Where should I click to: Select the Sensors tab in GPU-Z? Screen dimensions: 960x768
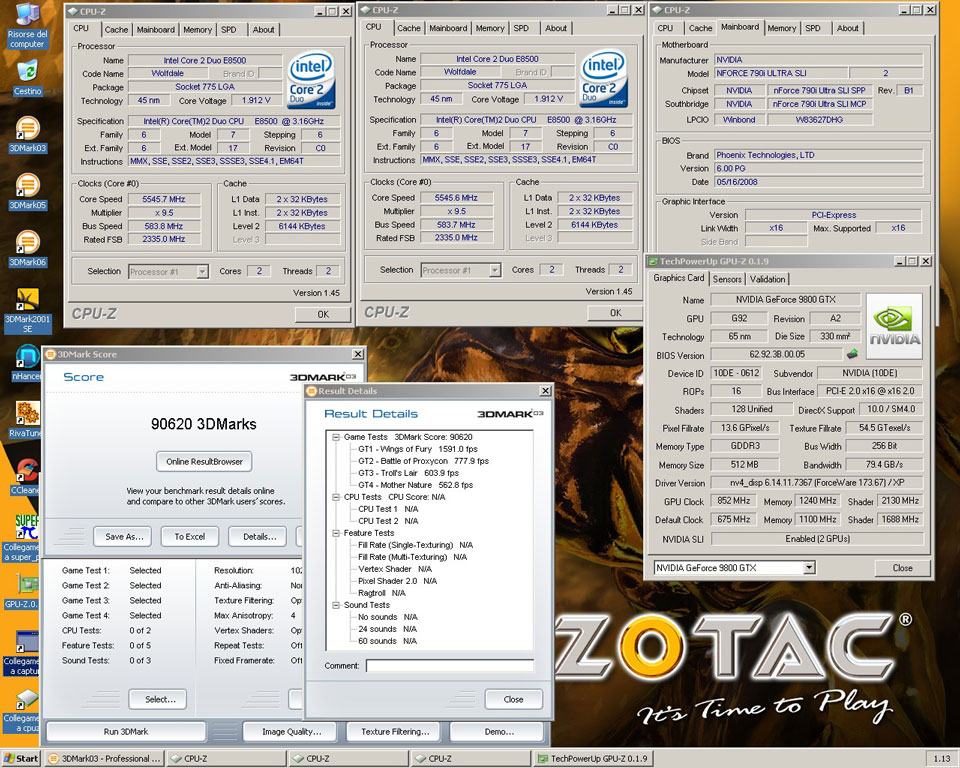[727, 279]
